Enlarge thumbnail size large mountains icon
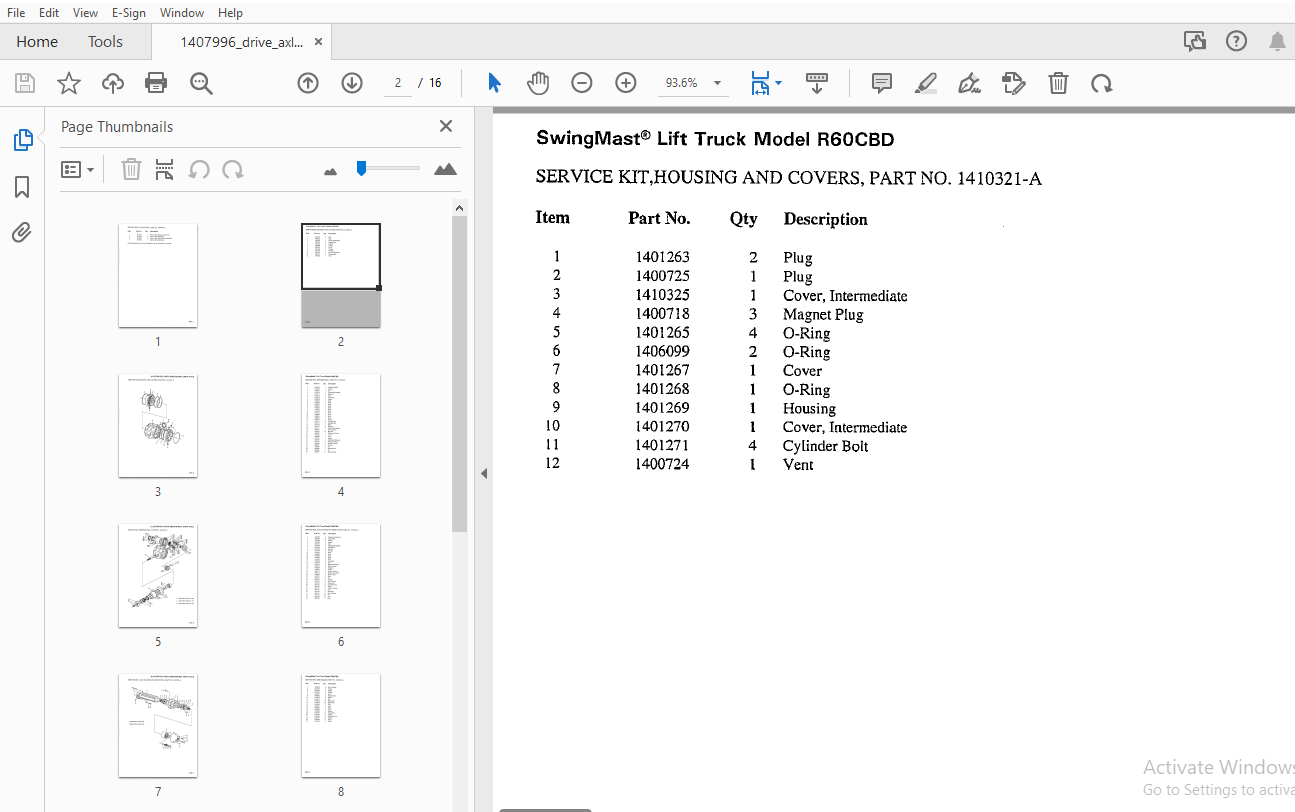 coord(446,170)
